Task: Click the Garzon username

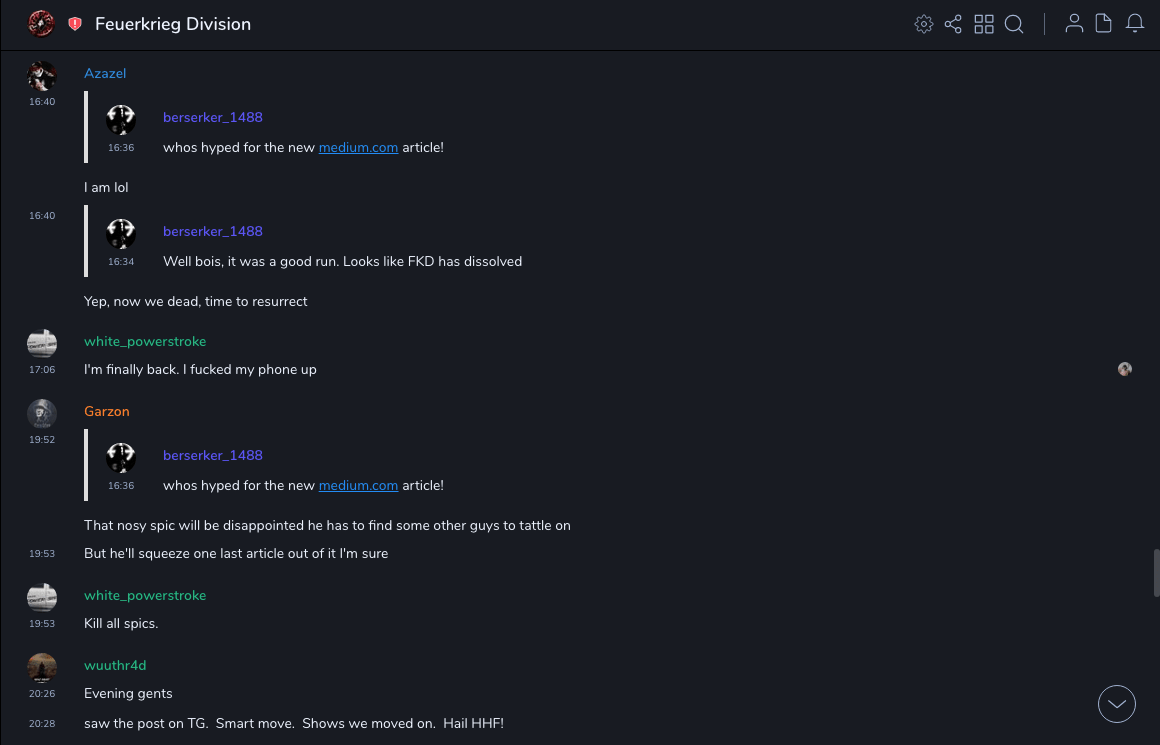Action: (107, 412)
